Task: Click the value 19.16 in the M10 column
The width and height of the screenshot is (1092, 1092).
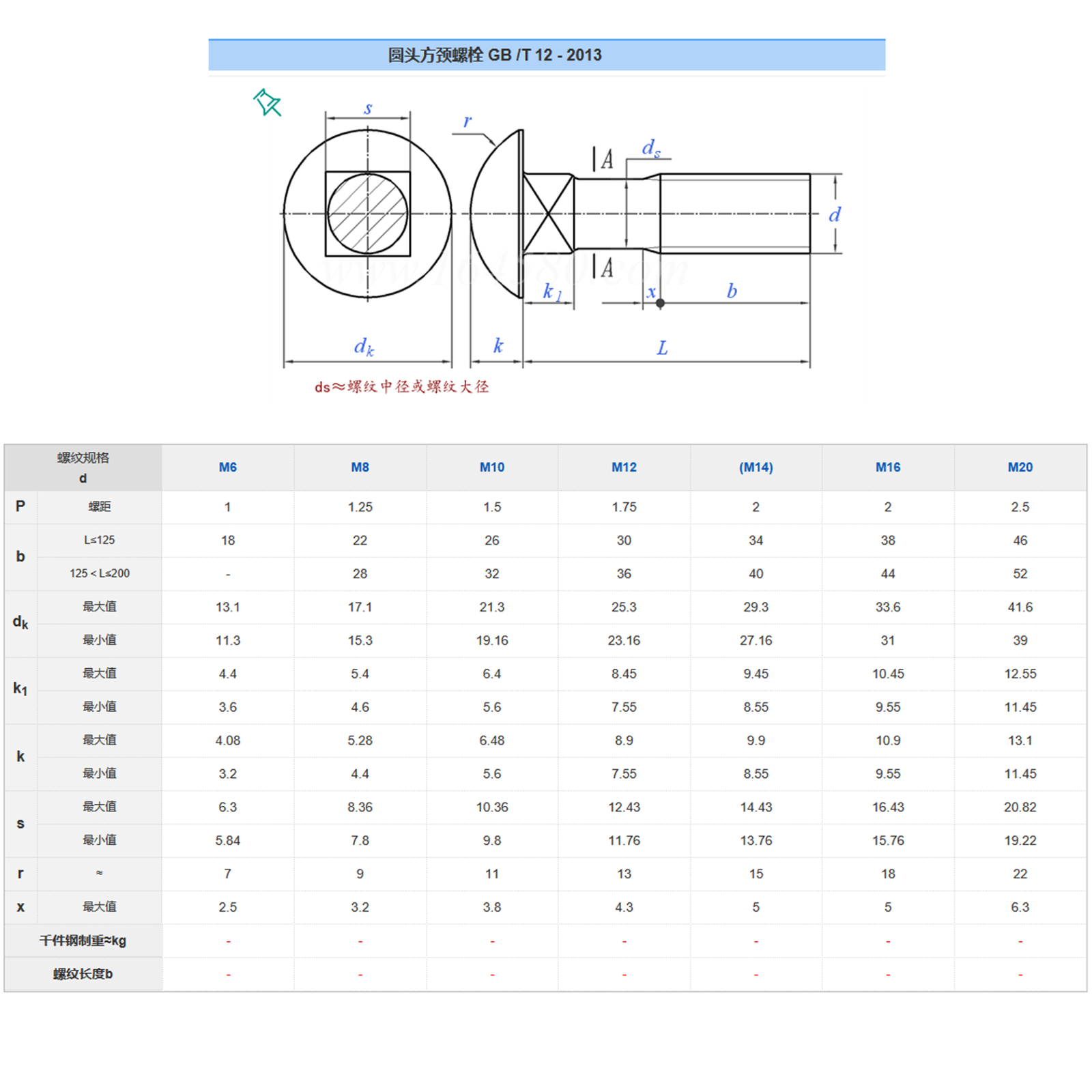Action: (x=492, y=640)
